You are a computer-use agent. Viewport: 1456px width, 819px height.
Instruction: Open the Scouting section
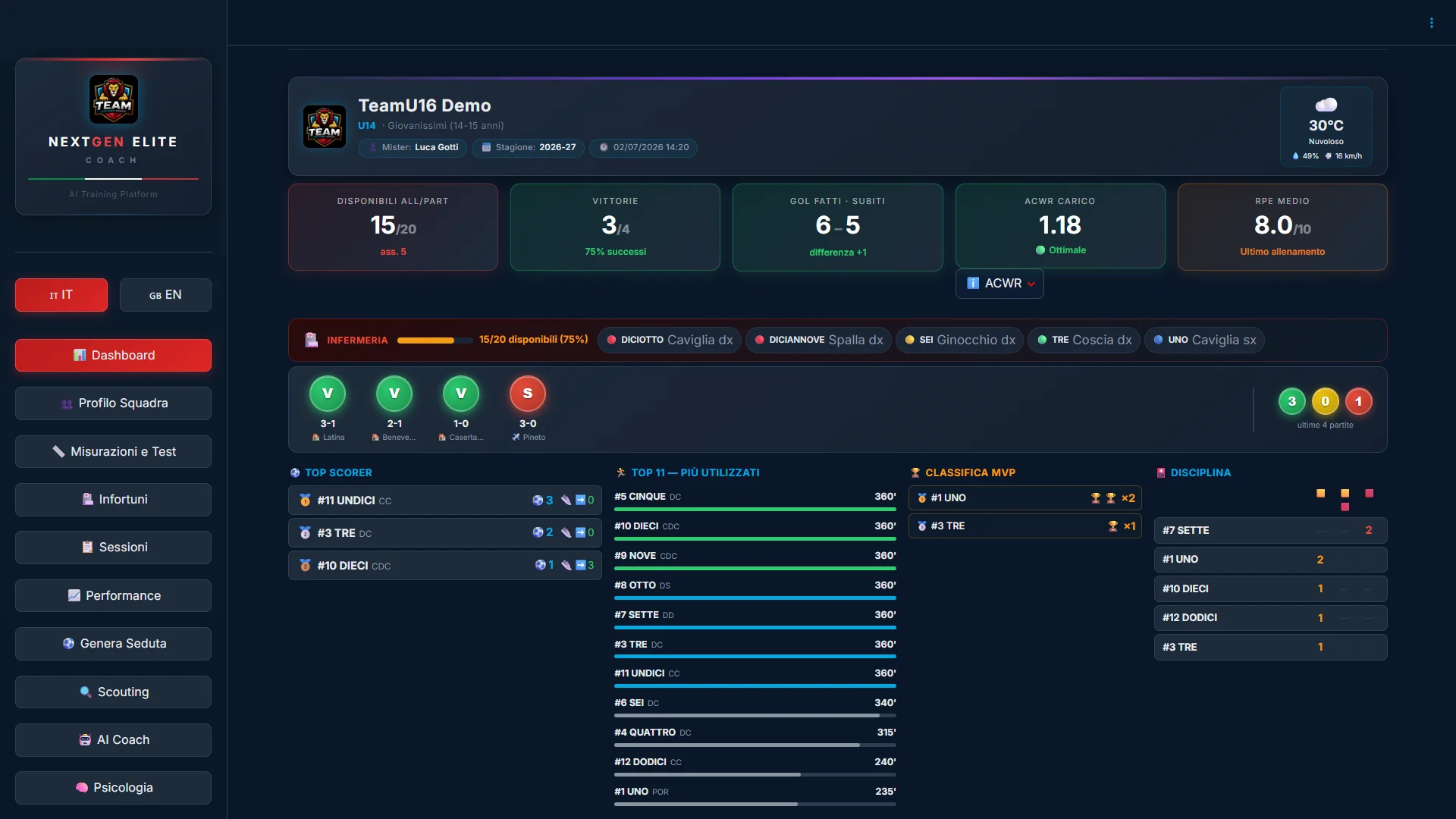tap(113, 692)
